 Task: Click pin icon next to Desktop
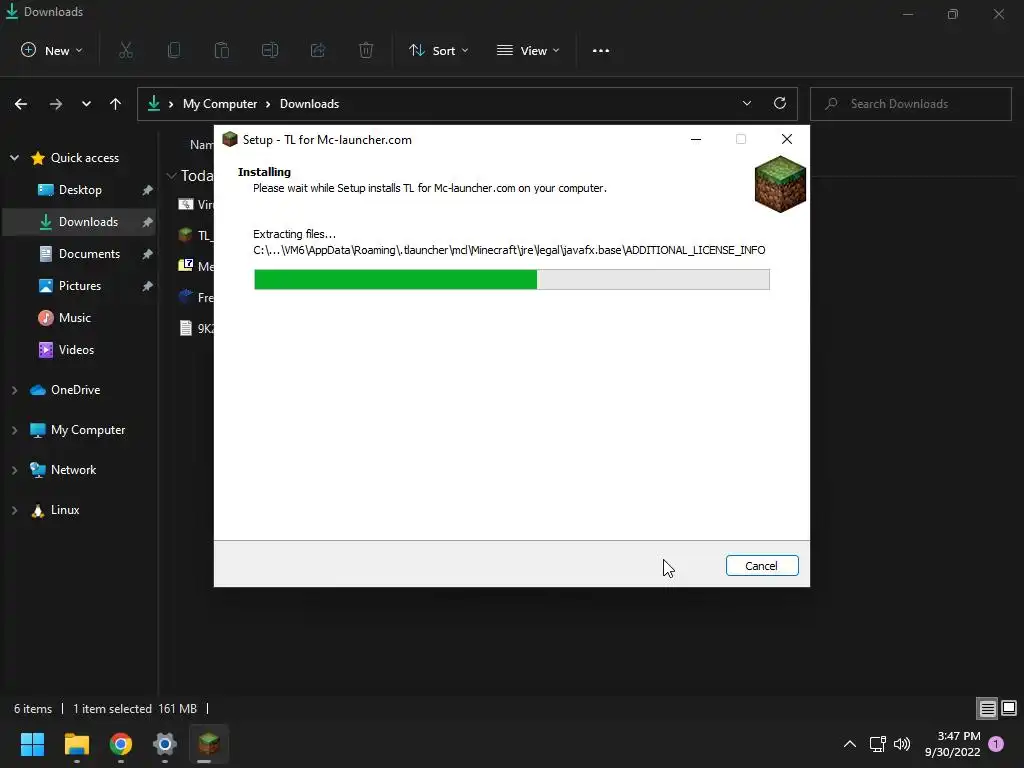[x=148, y=189]
